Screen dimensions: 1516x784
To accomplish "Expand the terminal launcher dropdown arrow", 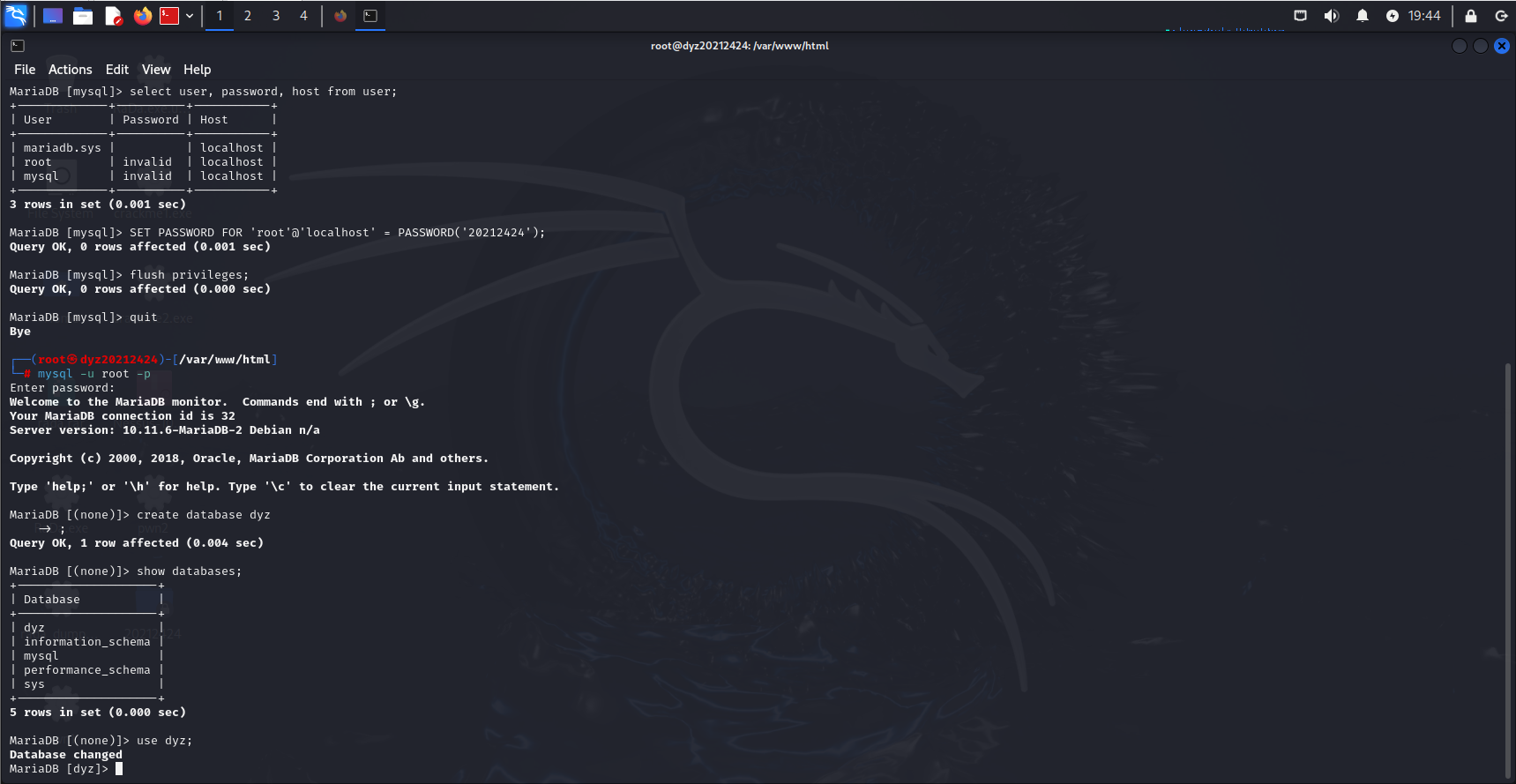I will 190,16.
